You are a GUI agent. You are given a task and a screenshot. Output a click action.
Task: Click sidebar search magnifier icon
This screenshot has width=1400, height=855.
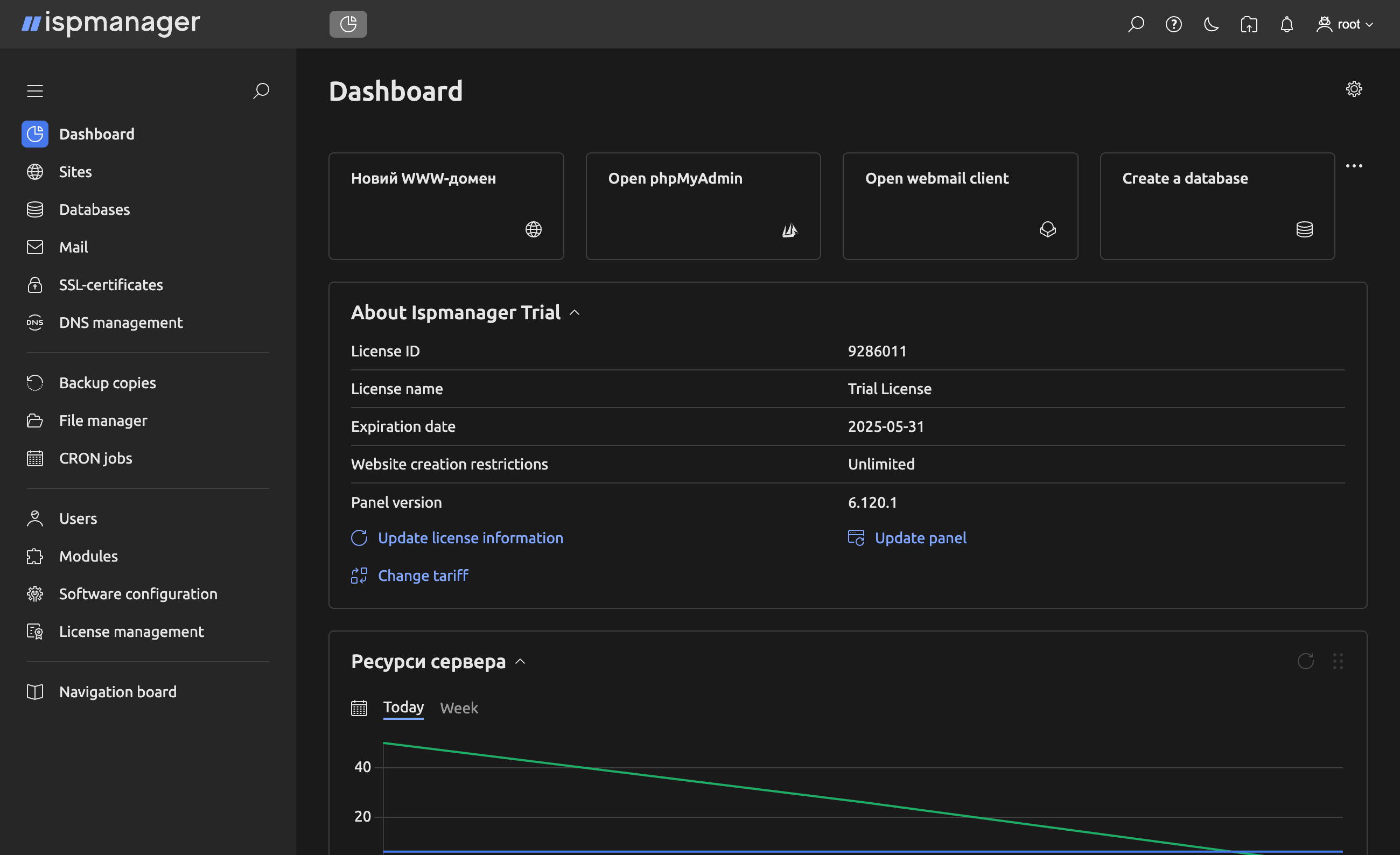click(261, 91)
